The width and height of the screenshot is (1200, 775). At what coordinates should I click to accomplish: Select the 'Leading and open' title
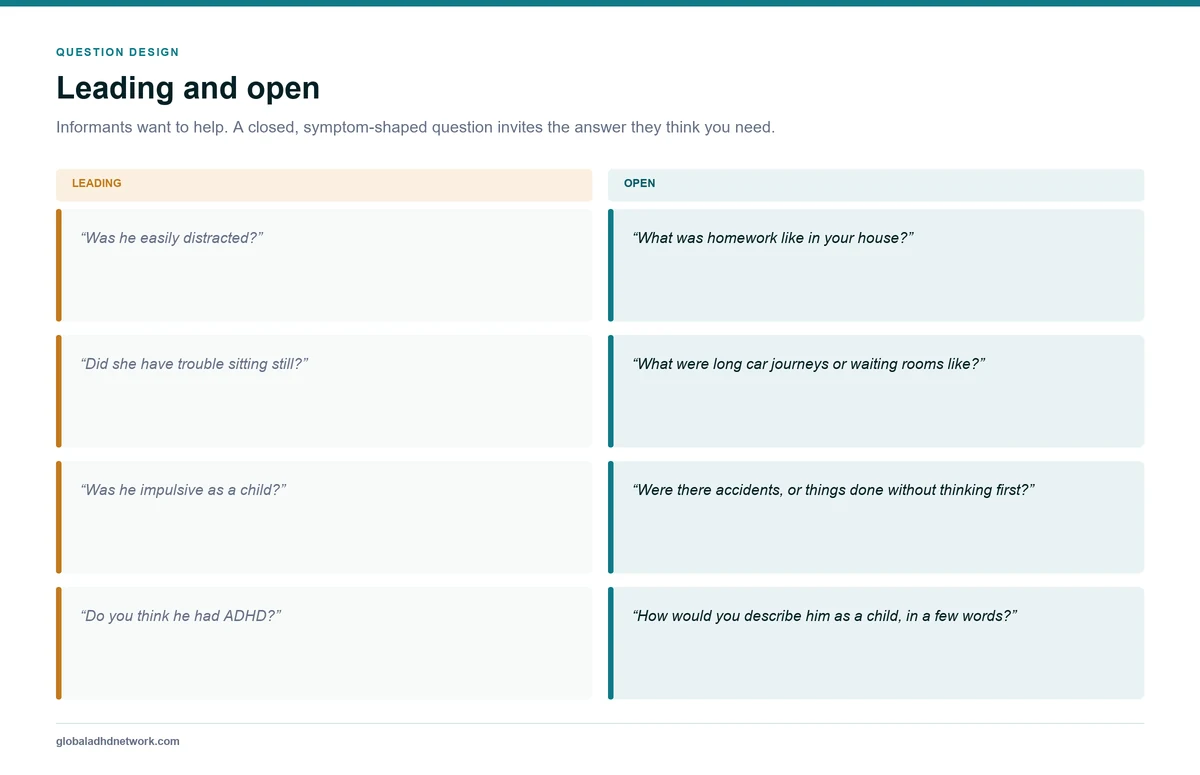coord(188,88)
